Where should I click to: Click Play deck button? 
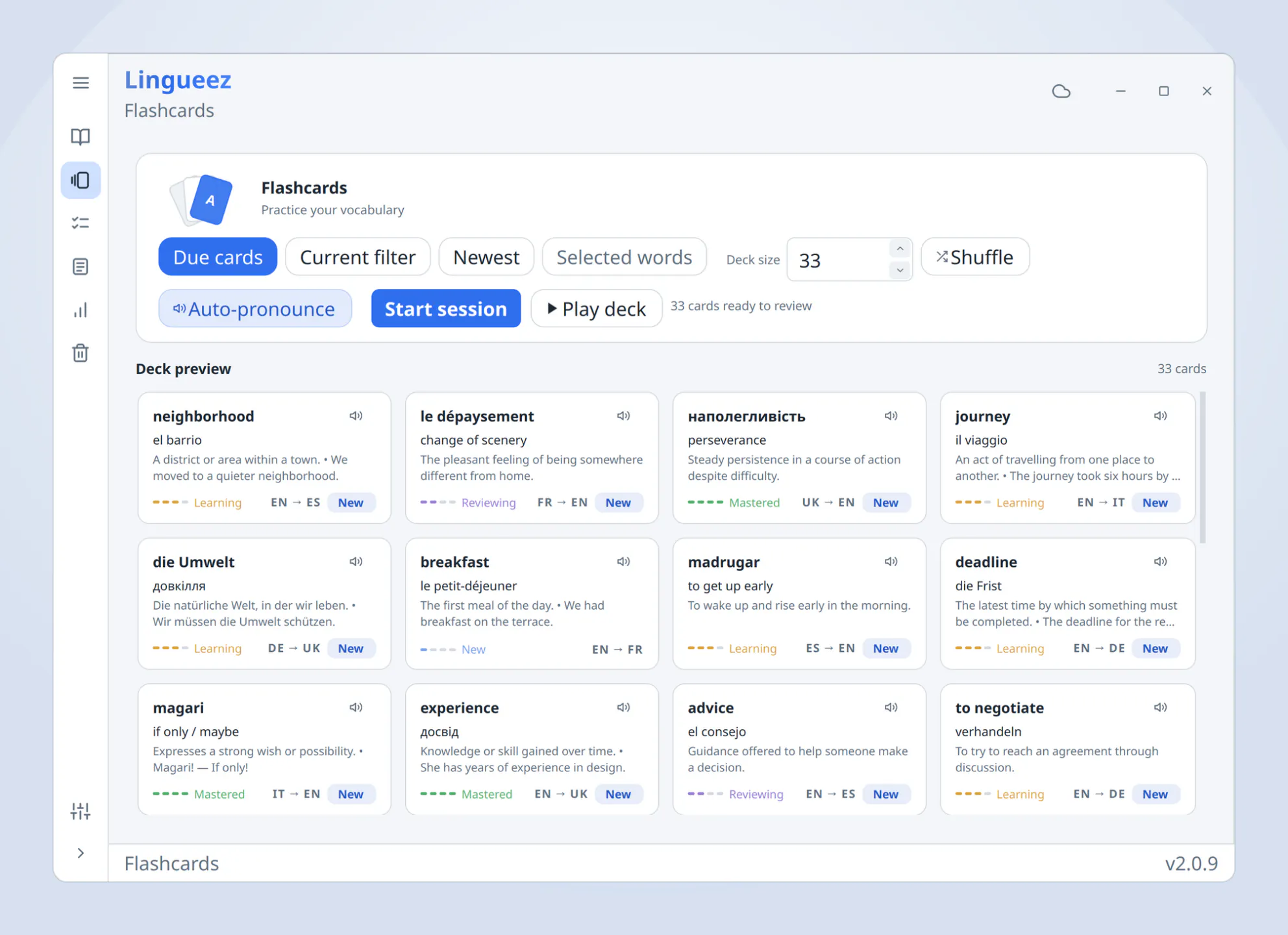click(x=597, y=308)
